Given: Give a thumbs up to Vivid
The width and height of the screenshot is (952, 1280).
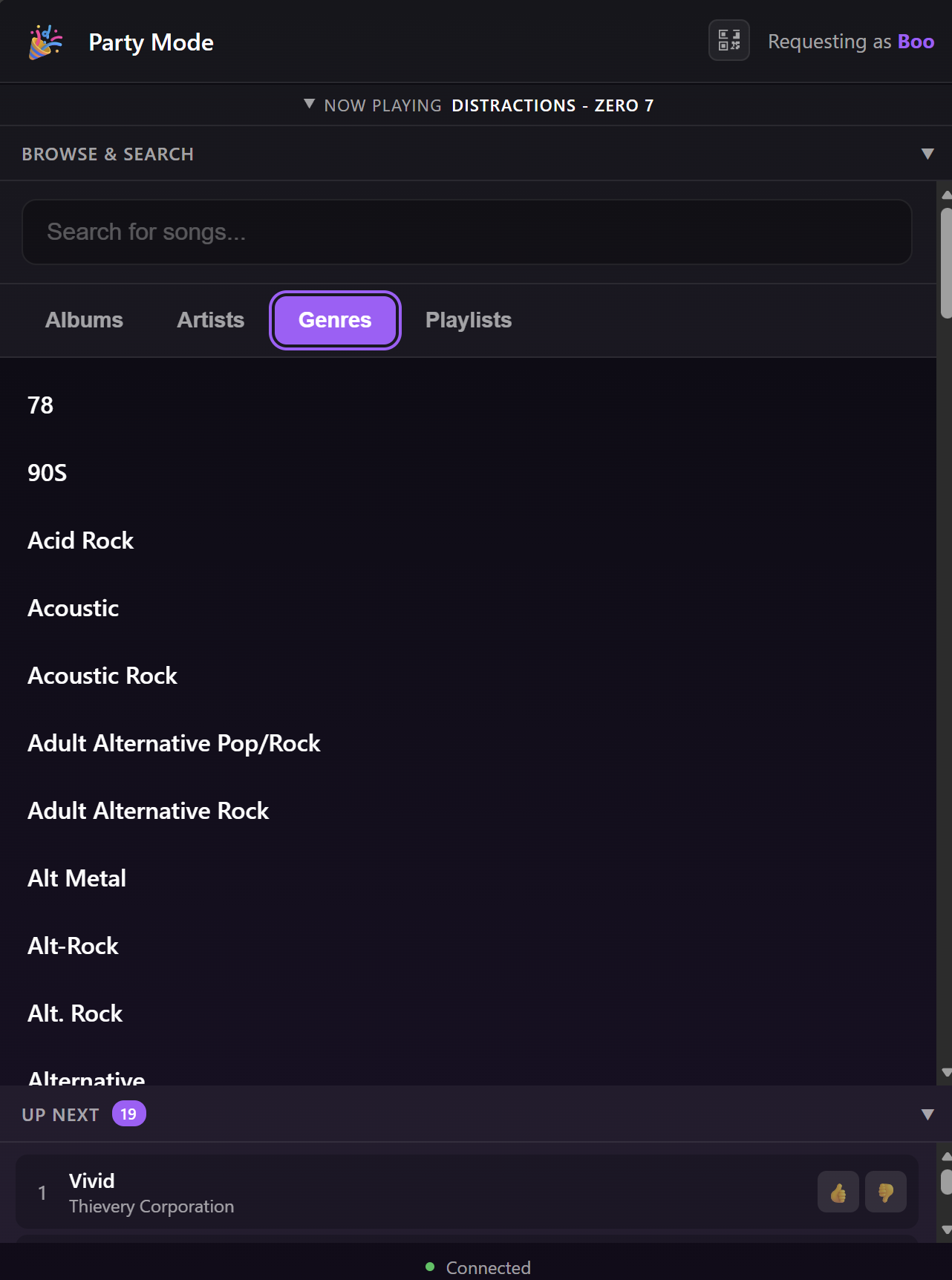Looking at the screenshot, I should point(838,1192).
